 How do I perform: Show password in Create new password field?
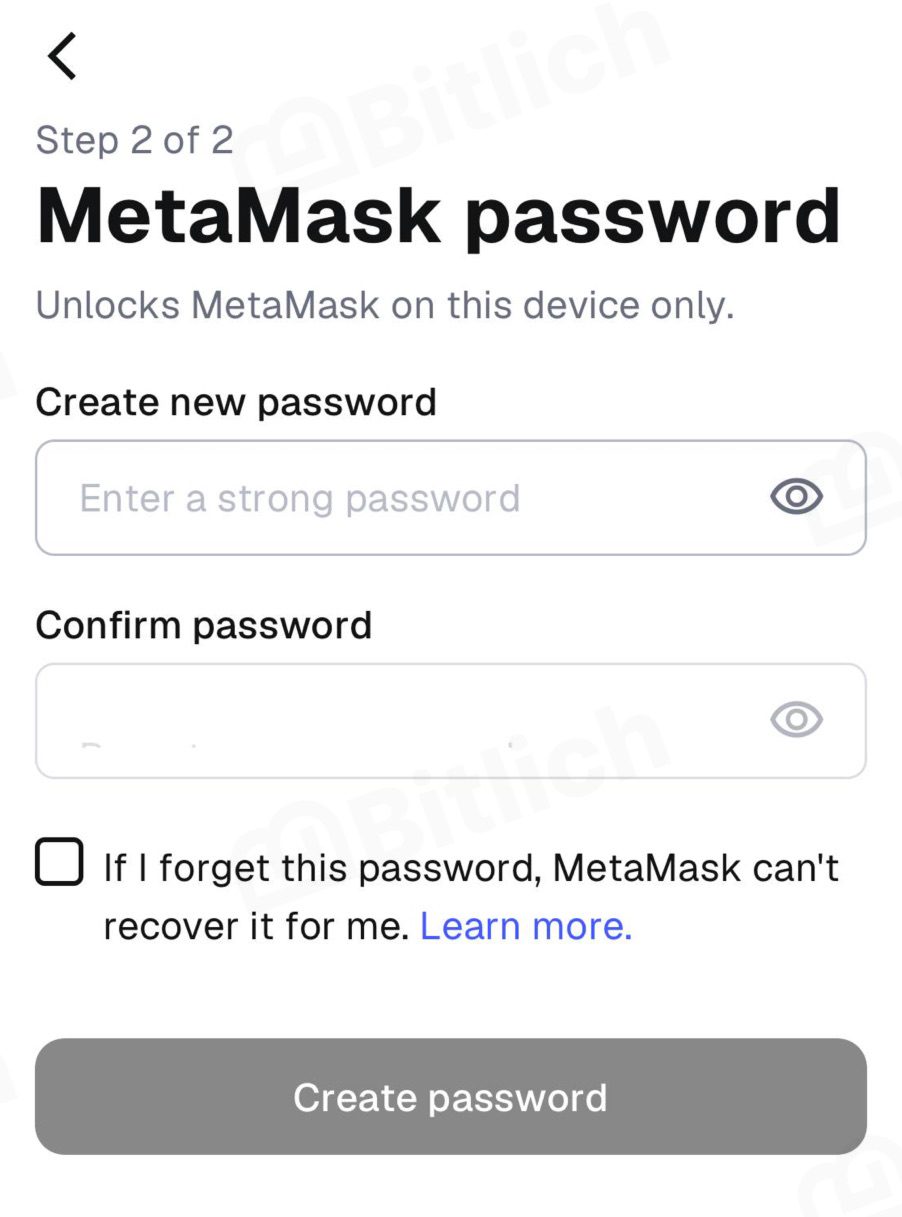(796, 497)
